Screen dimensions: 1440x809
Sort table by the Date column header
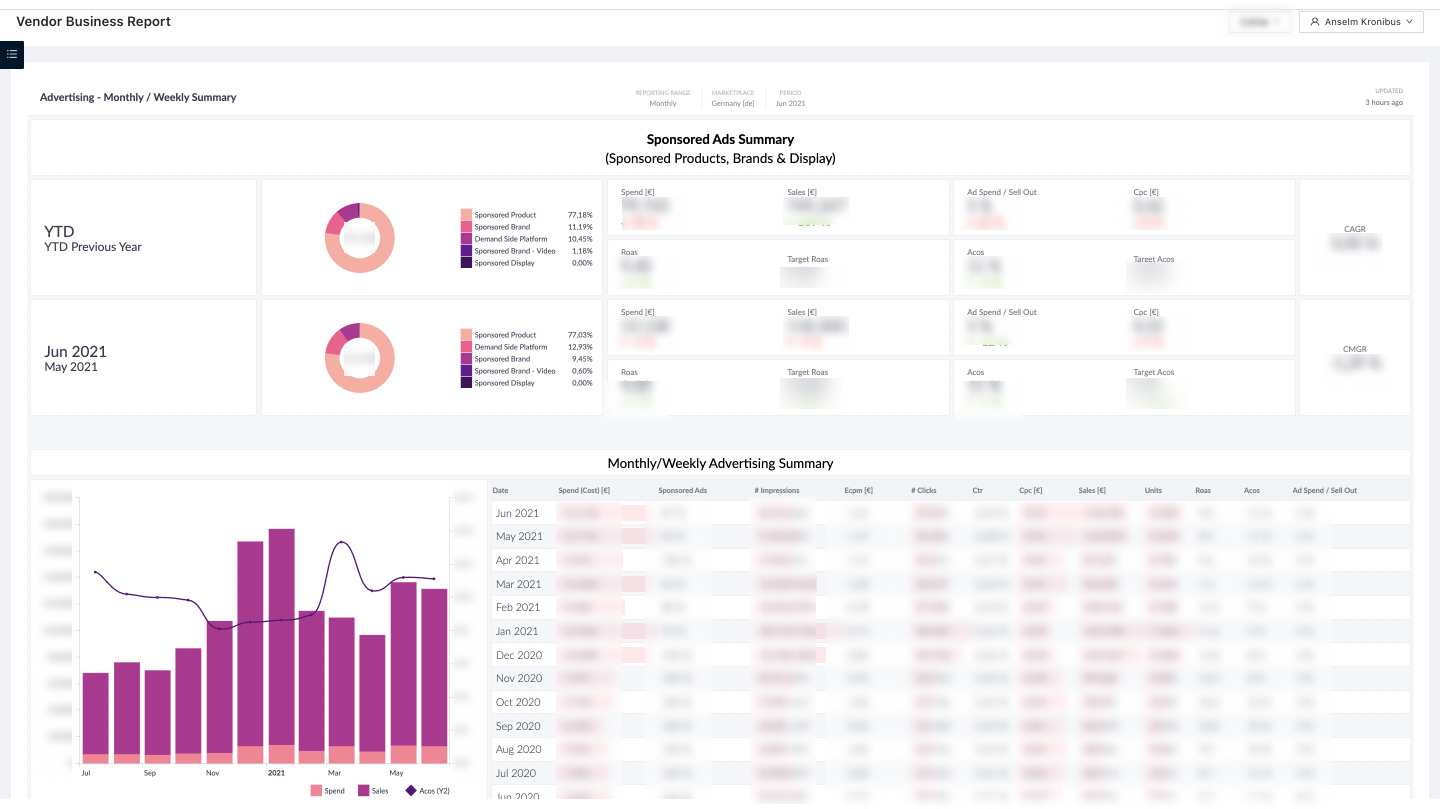pyautogui.click(x=500, y=491)
